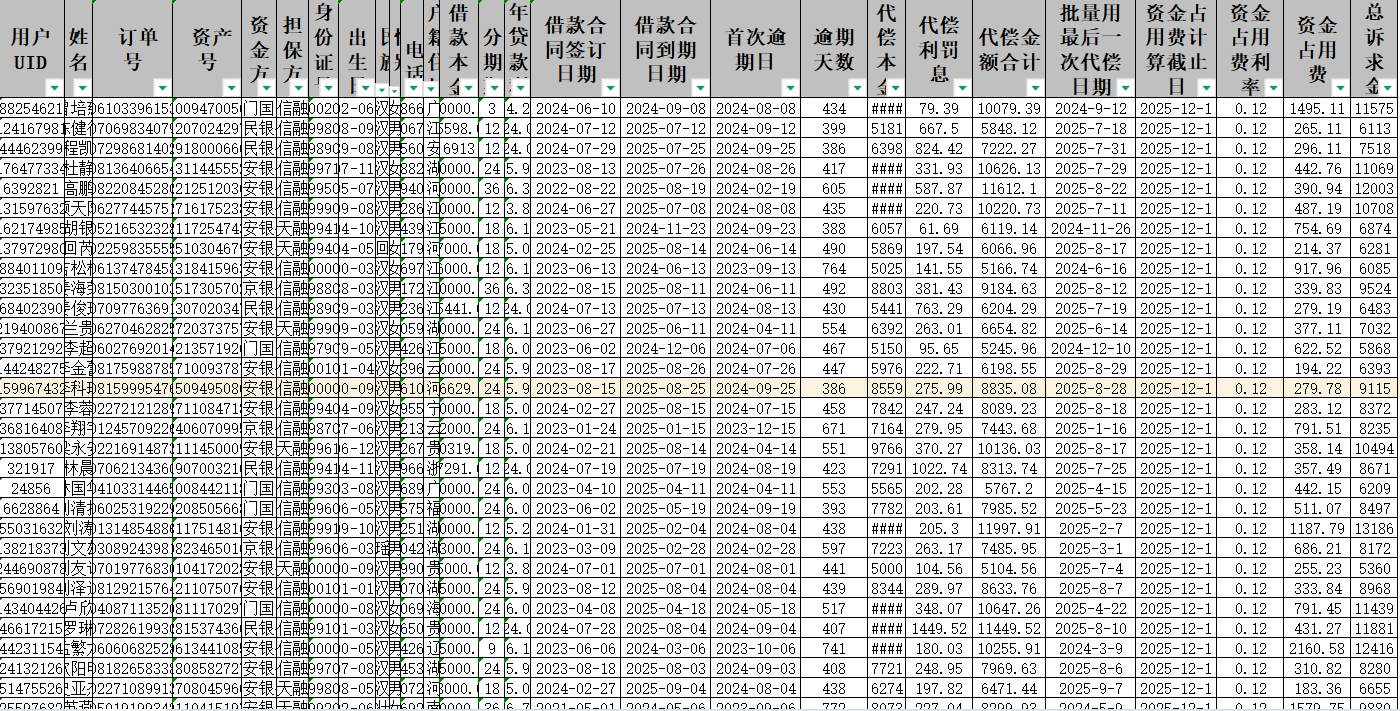Click the 担保方 filter arrow

pos(299,87)
